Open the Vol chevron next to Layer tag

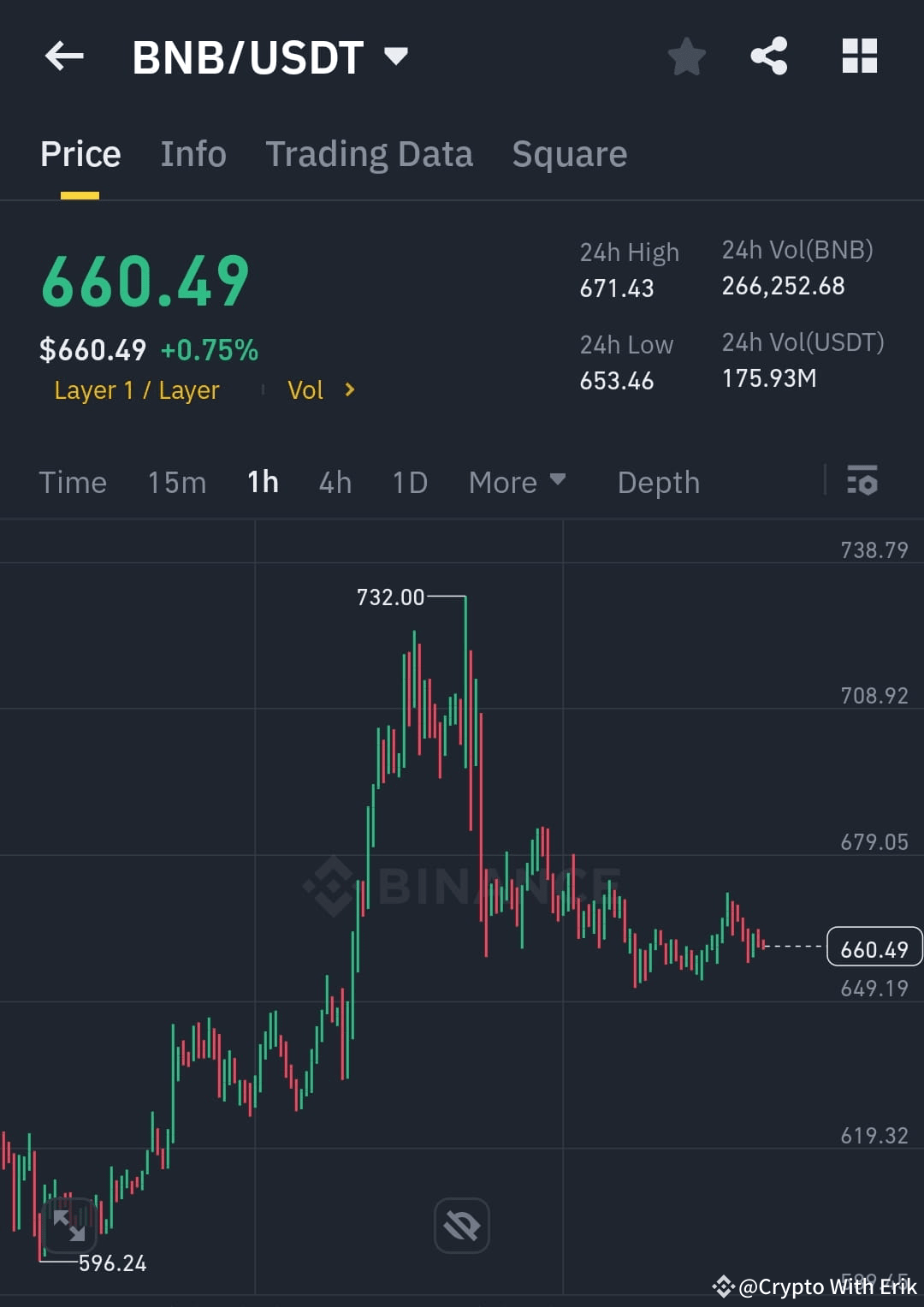(350, 389)
